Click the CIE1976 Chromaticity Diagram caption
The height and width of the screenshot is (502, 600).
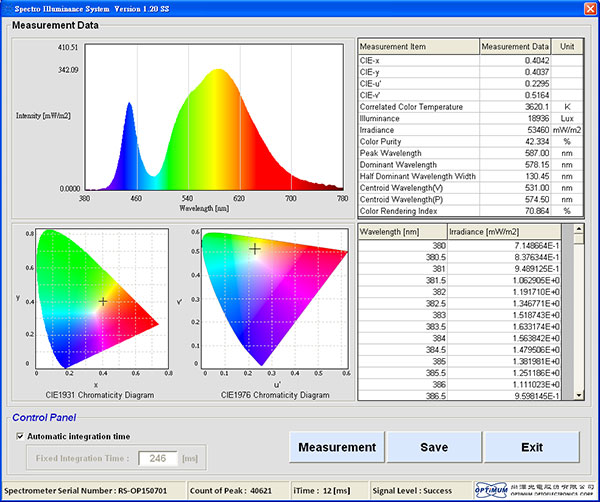(275, 395)
